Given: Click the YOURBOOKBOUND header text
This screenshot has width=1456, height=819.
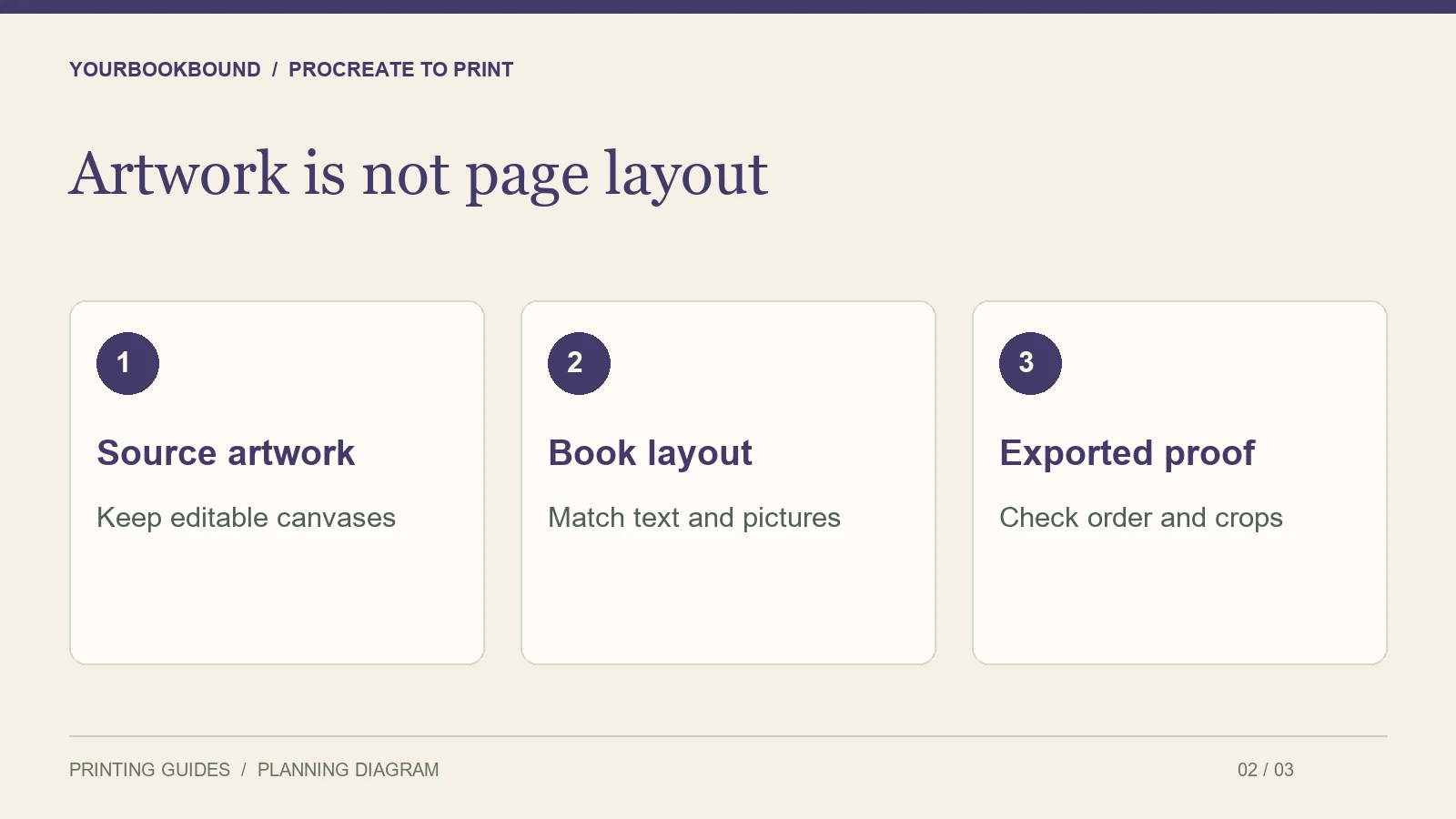Looking at the screenshot, I should (165, 70).
